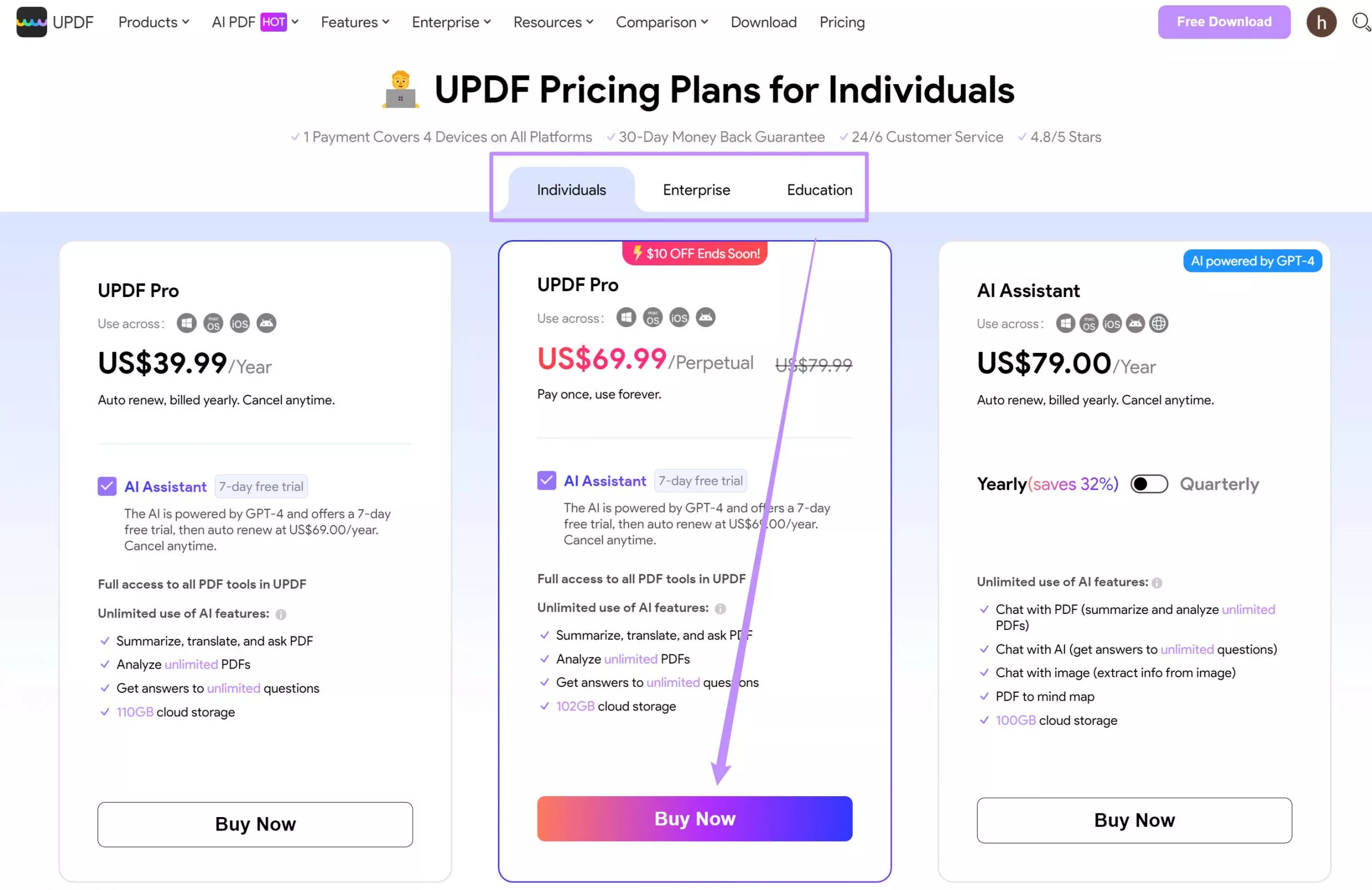
Task: Click Buy Now for the Perpetual plan
Action: [694, 819]
